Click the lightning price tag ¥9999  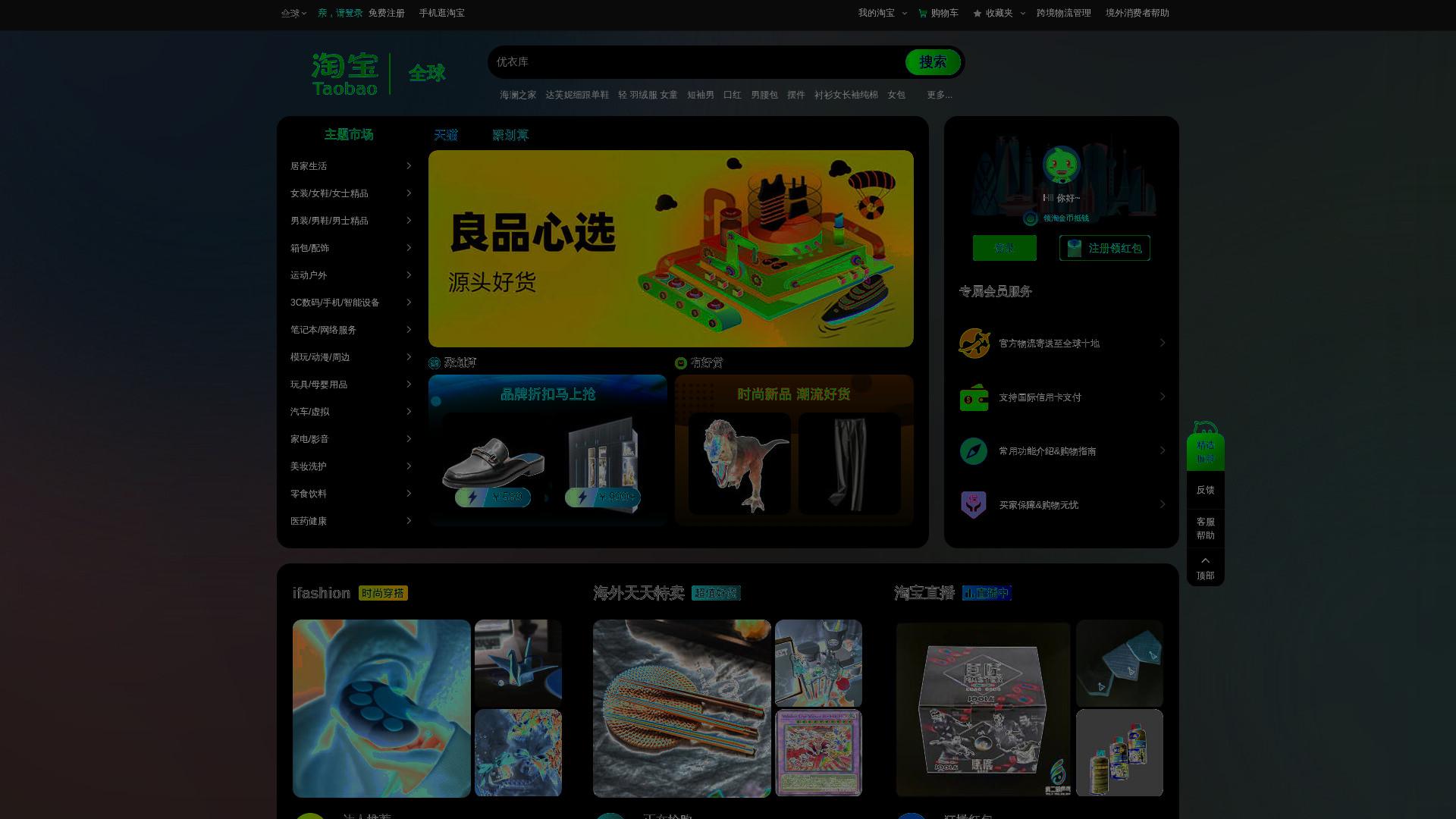[x=603, y=497]
